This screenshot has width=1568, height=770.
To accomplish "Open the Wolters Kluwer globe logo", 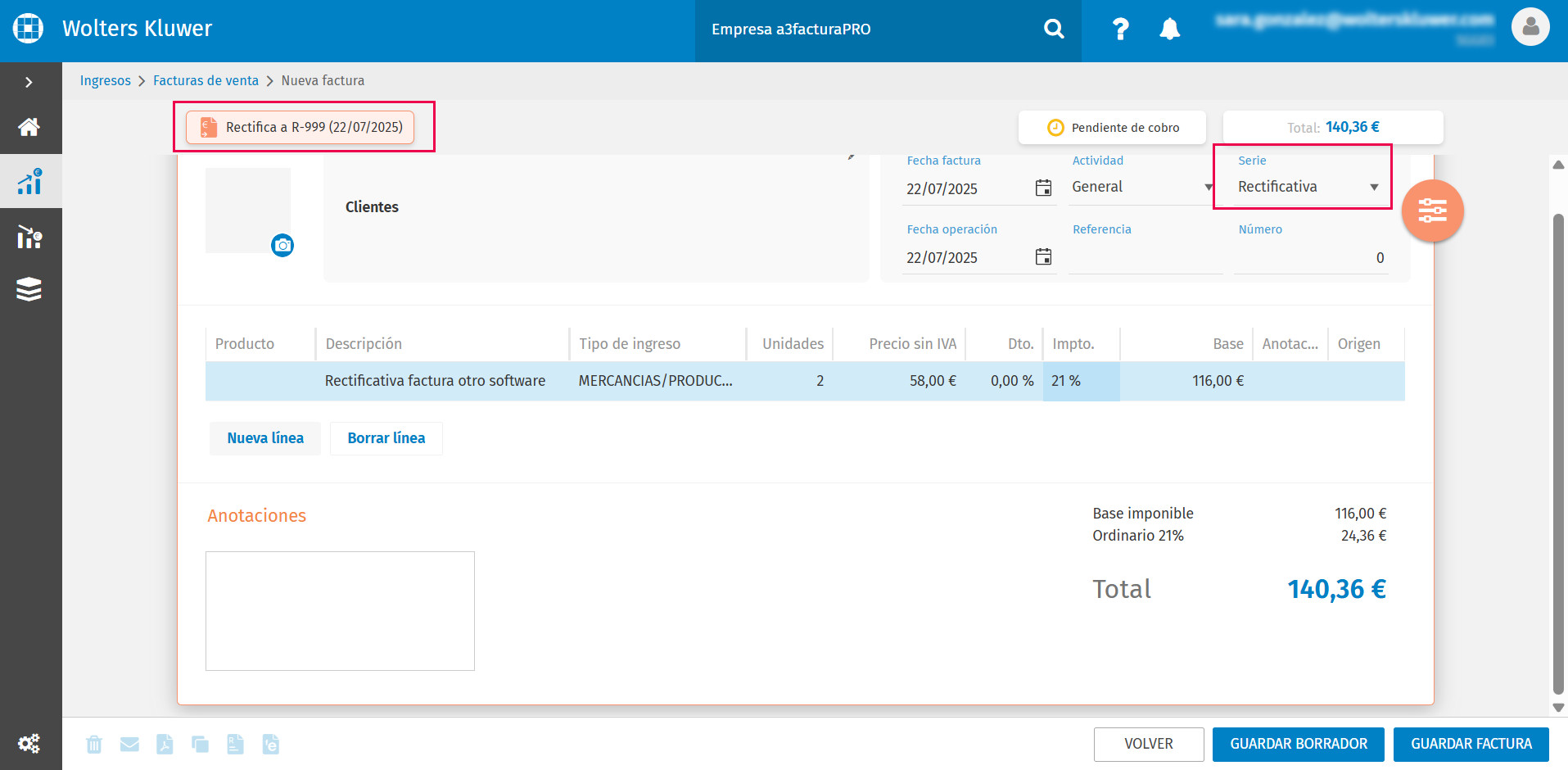I will pos(28,28).
